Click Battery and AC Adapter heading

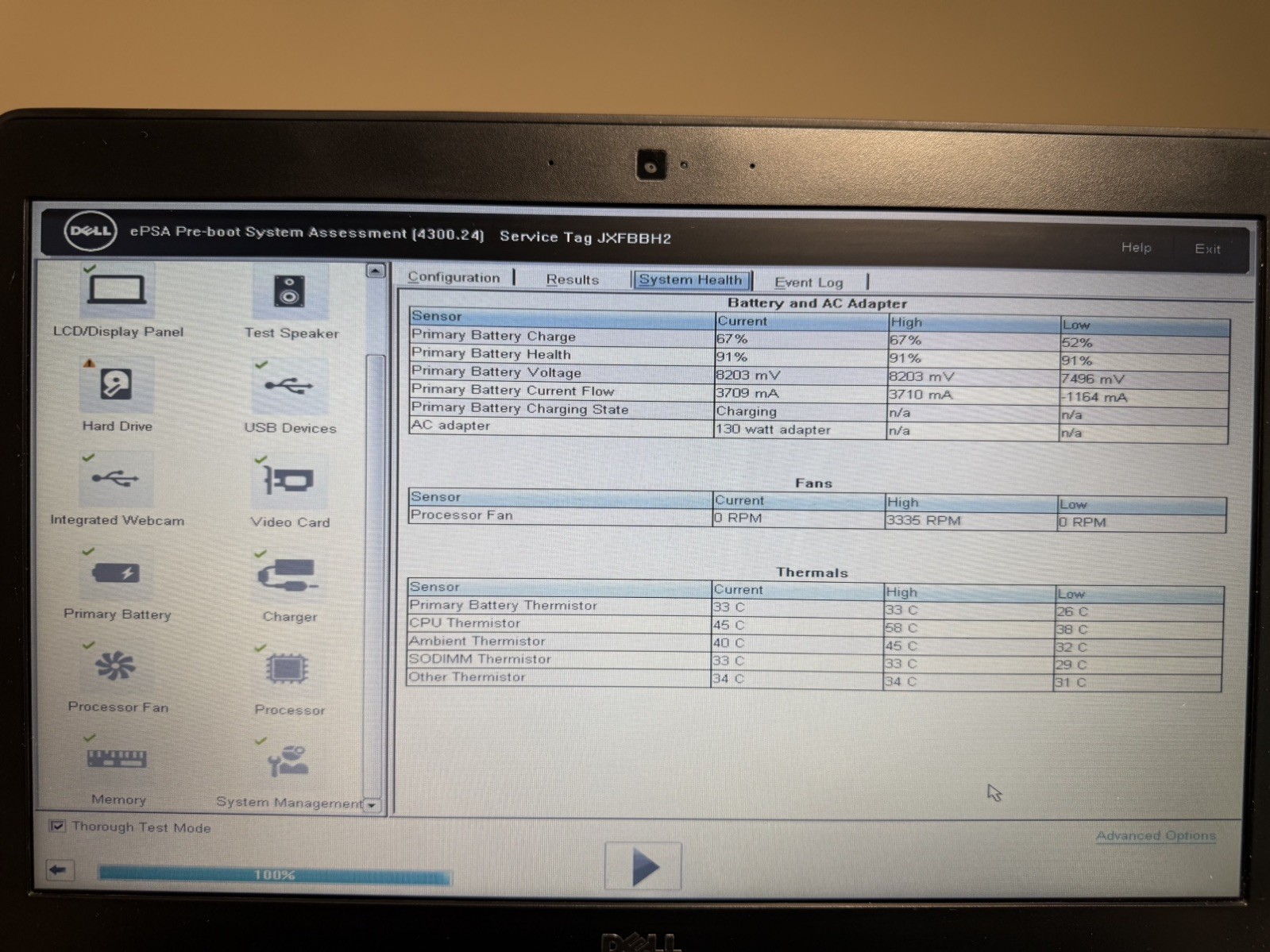coord(817,303)
